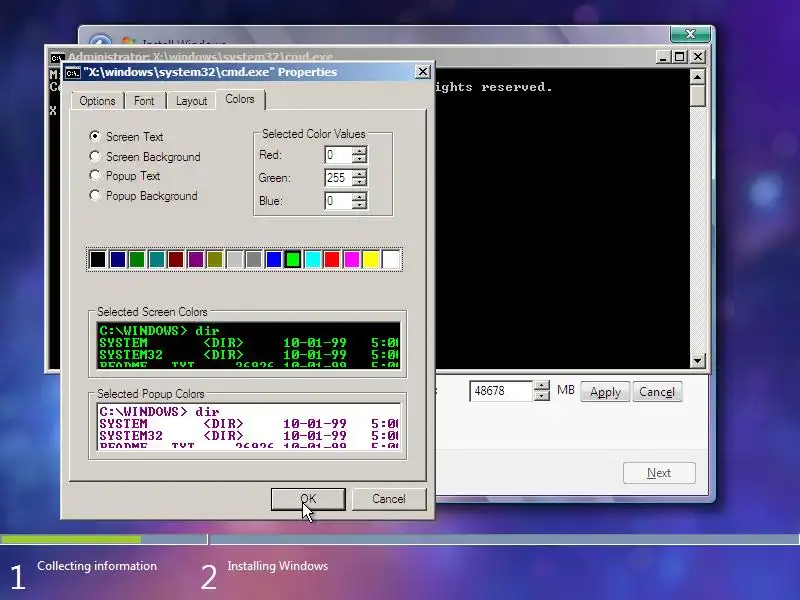
Task: Pick the dark purple color swatch
Action: (x=195, y=259)
